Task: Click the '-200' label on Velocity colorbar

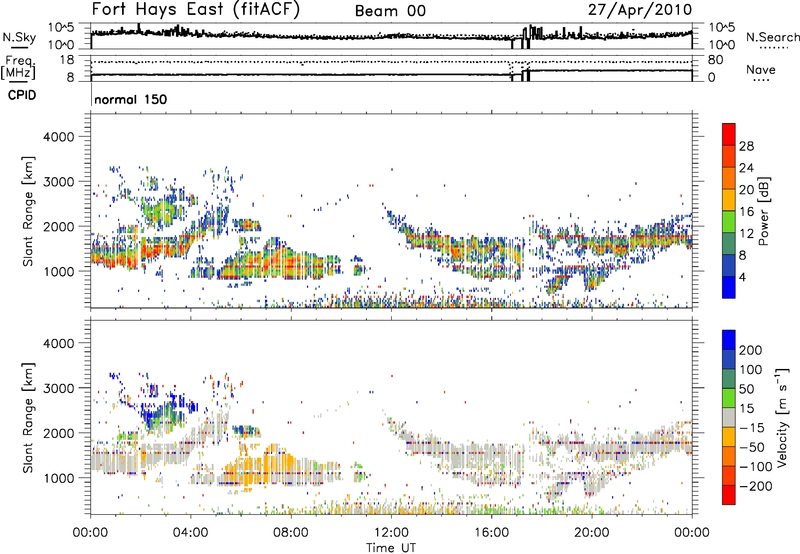Action: [x=755, y=486]
